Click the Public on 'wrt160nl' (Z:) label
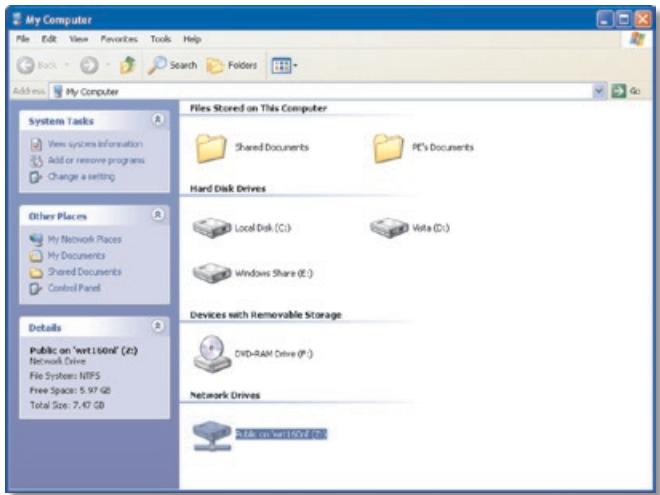 pyautogui.click(x=281, y=434)
